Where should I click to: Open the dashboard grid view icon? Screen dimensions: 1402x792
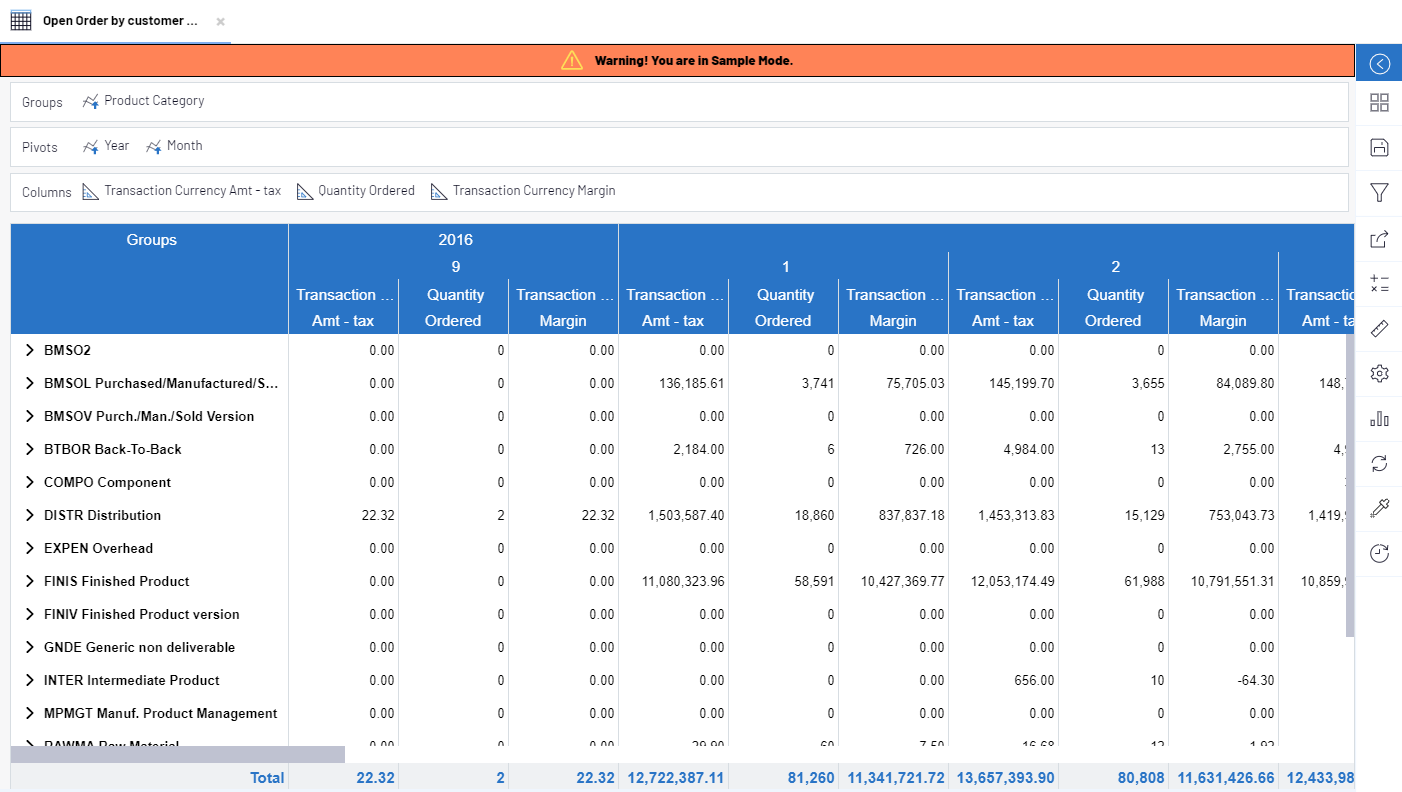point(1379,102)
